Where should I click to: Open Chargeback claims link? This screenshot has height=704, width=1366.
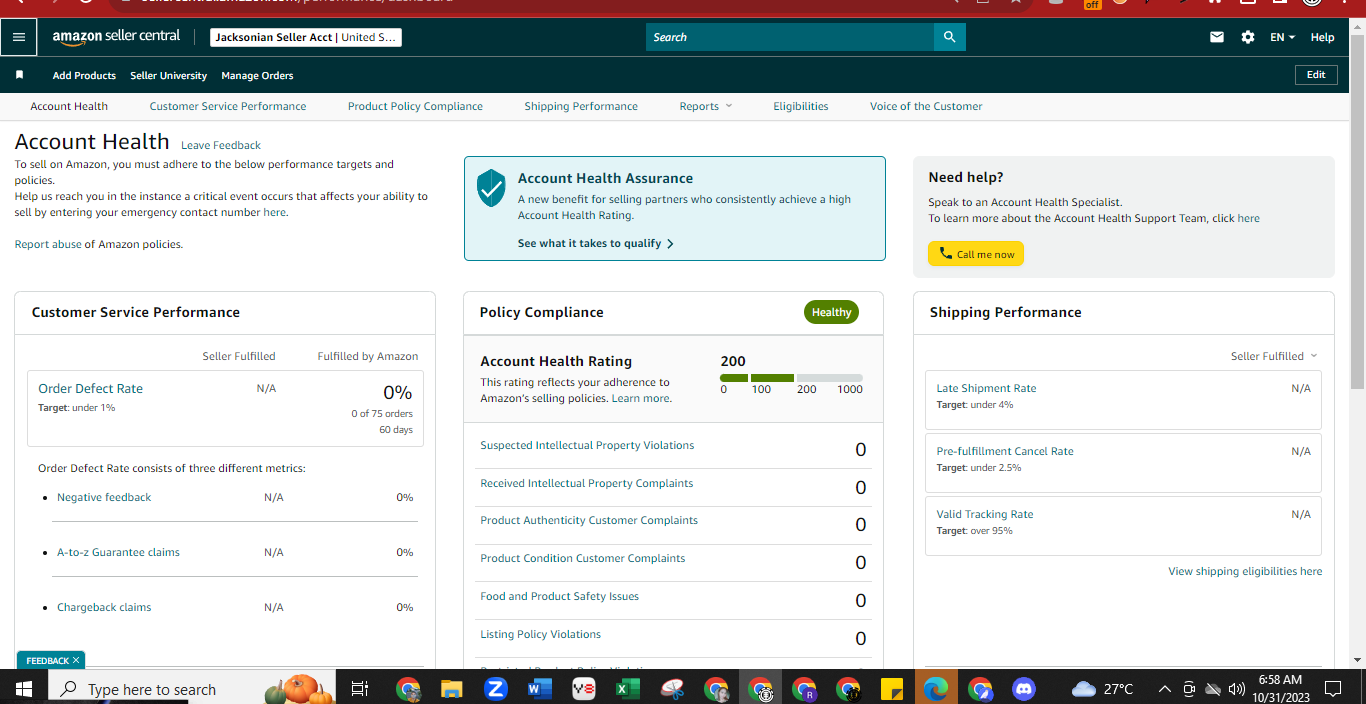coord(104,607)
